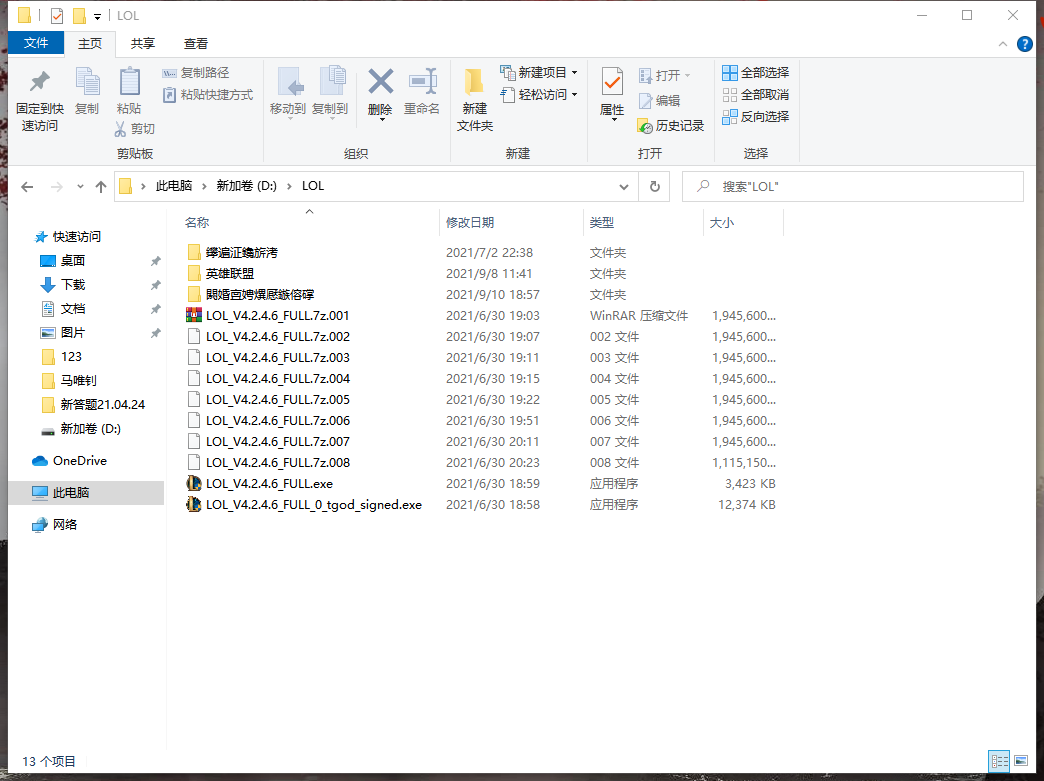Click Paste shortcut (粘贴快捷方式)
1044x781 pixels.
tap(208, 95)
